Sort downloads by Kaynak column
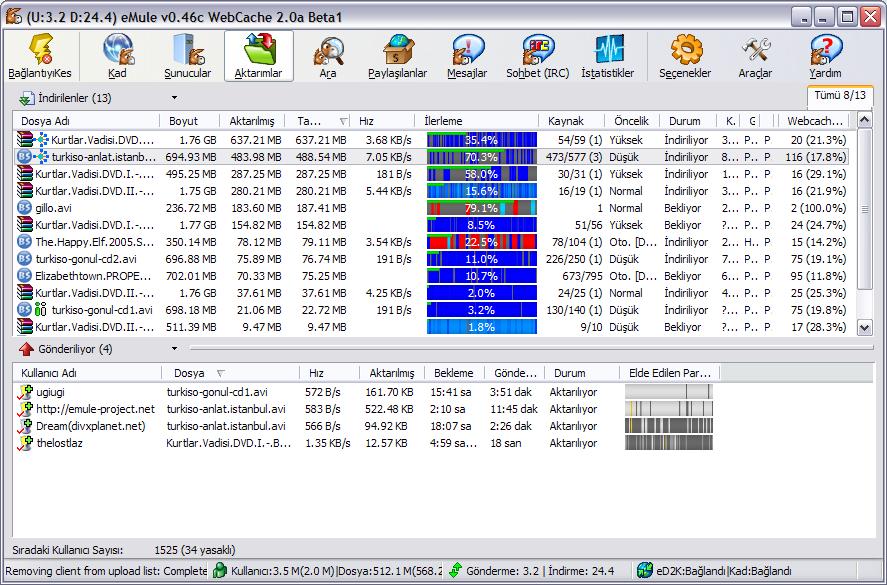This screenshot has width=887, height=585. coord(571,121)
